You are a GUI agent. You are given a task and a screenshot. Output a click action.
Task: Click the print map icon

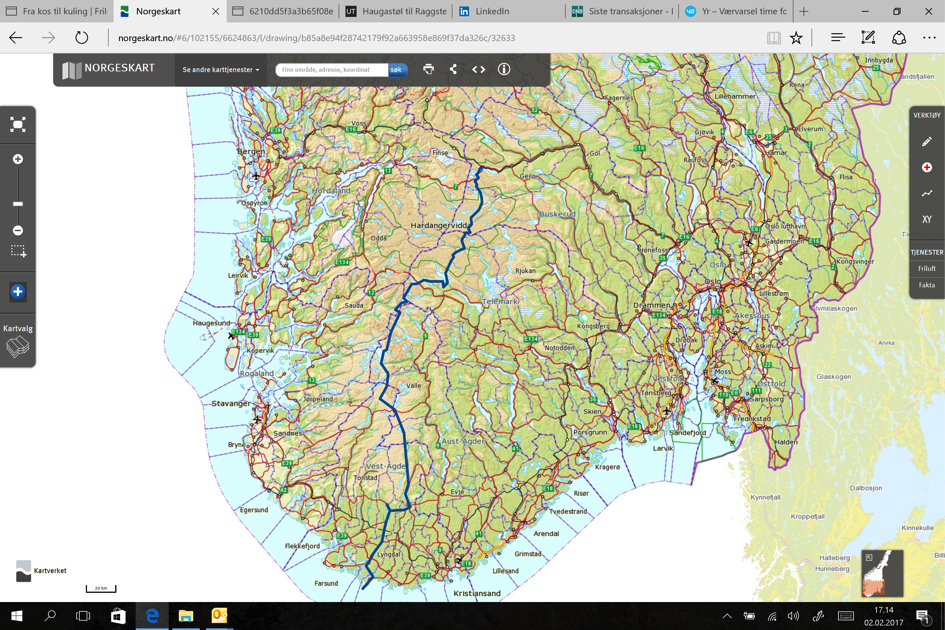(428, 69)
